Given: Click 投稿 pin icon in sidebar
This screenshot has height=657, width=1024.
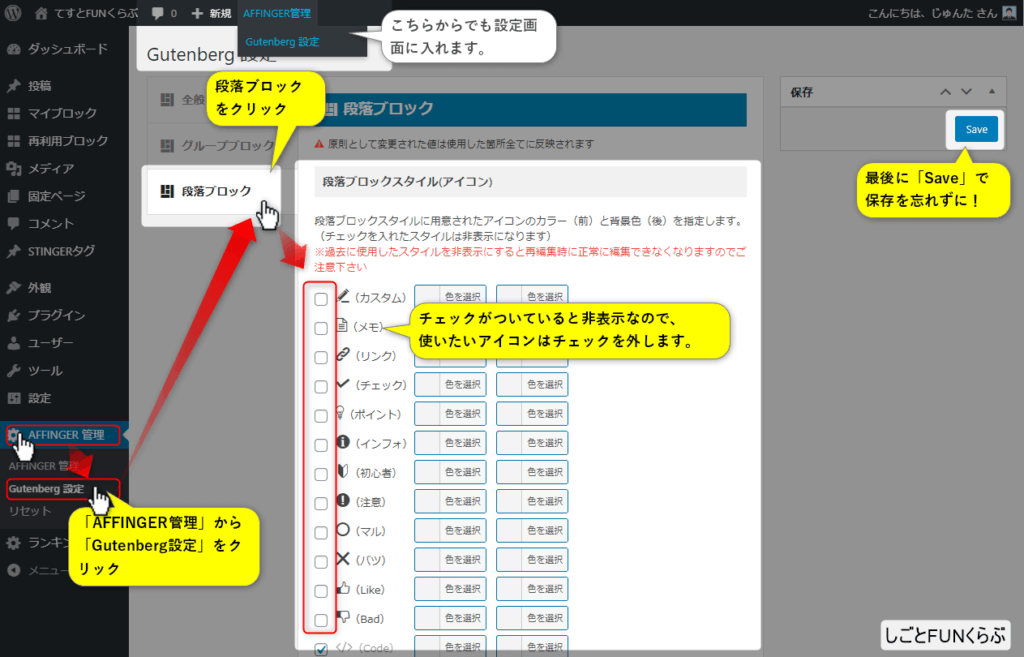Looking at the screenshot, I should pyautogui.click(x=14, y=86).
